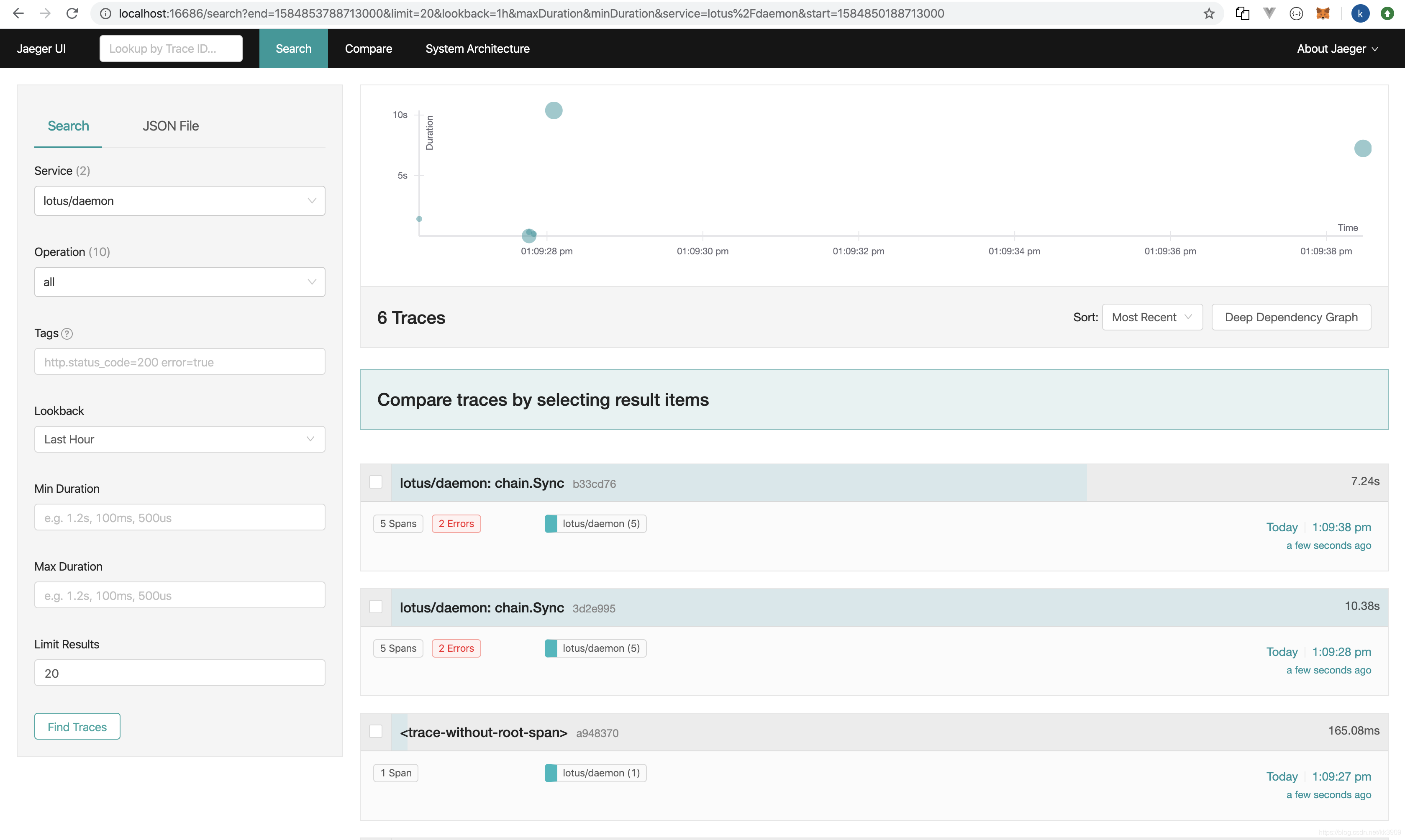Viewport: 1405px width, 840px height.
Task: Click the bookmark star icon
Action: pos(1209,13)
